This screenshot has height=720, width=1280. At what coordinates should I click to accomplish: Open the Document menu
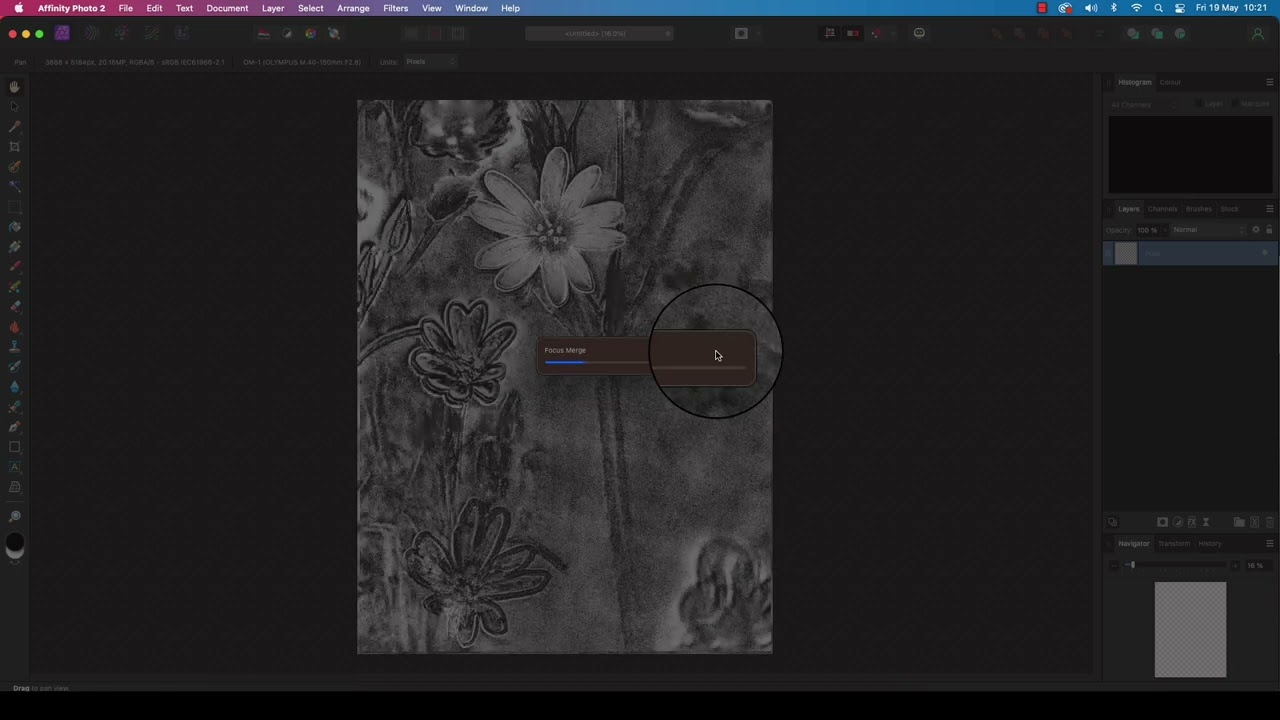227,8
